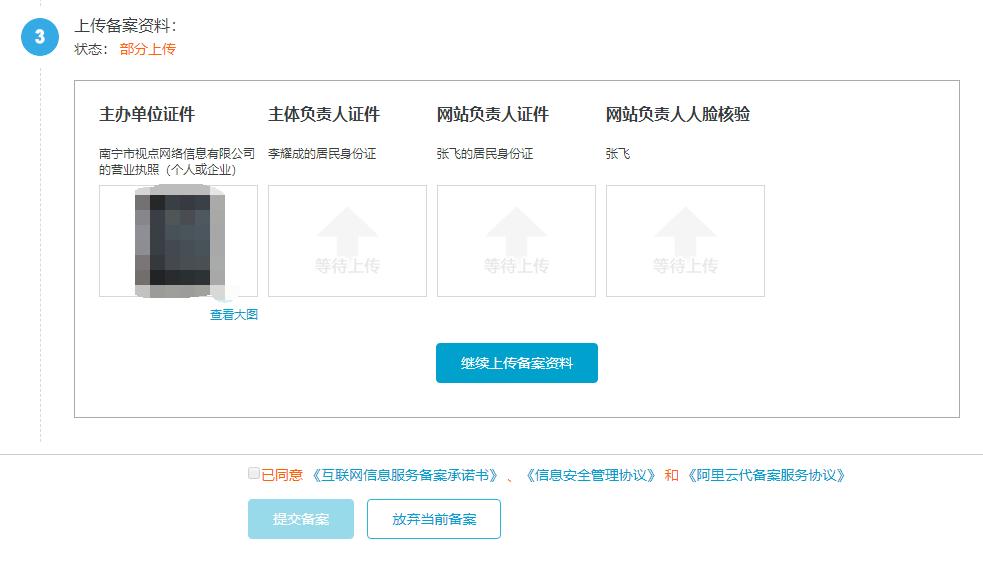
Task: Open 《互联网信息服务备案承诺书》 link
Action: coord(406,475)
